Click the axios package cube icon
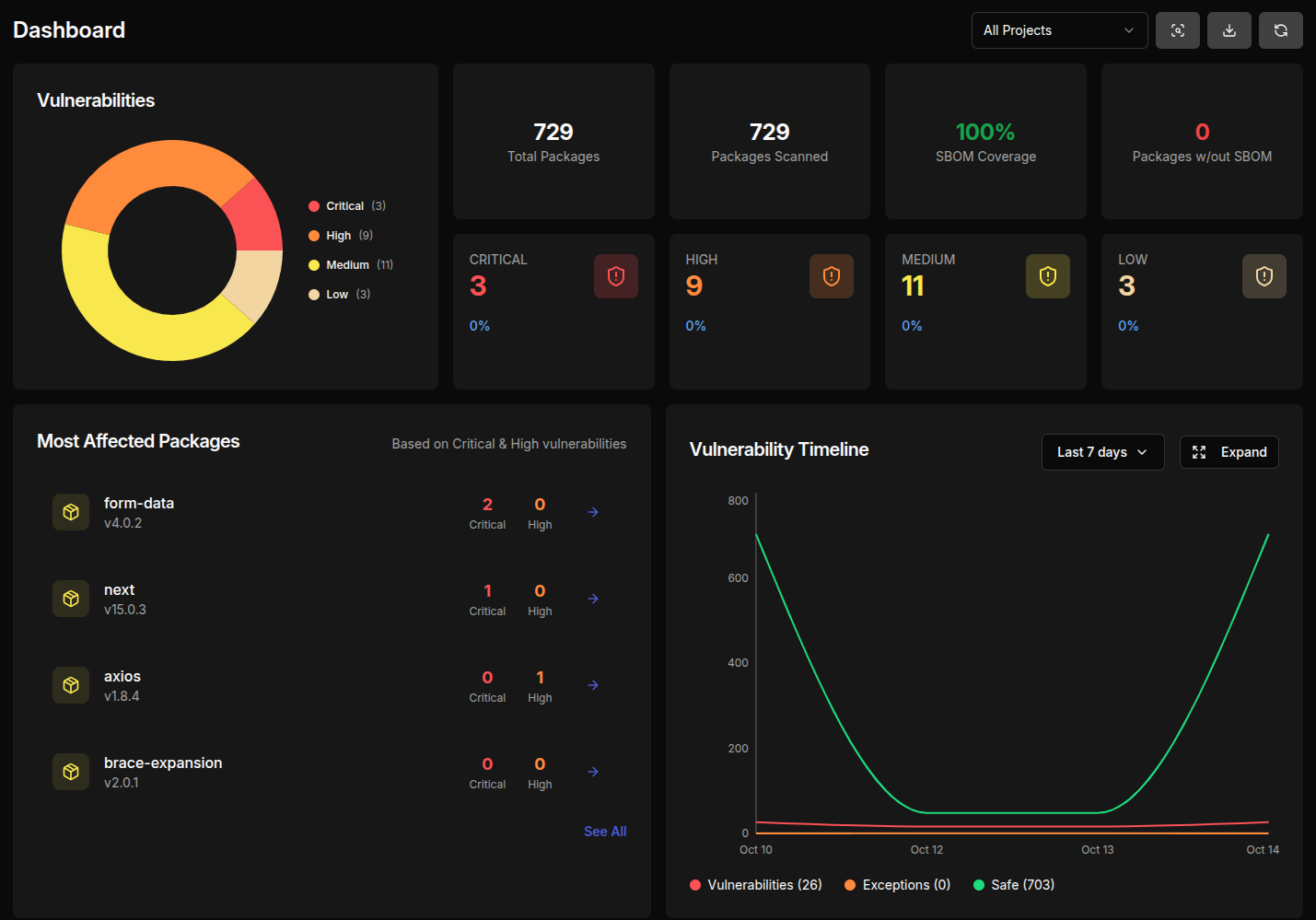 click(x=71, y=685)
